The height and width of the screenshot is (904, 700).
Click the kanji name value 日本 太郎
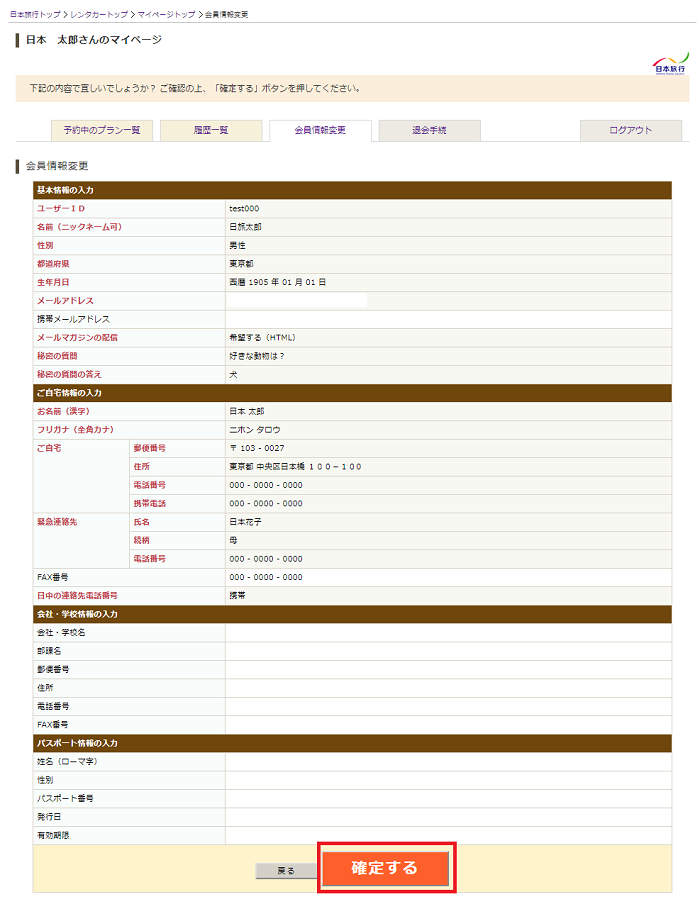coord(247,412)
